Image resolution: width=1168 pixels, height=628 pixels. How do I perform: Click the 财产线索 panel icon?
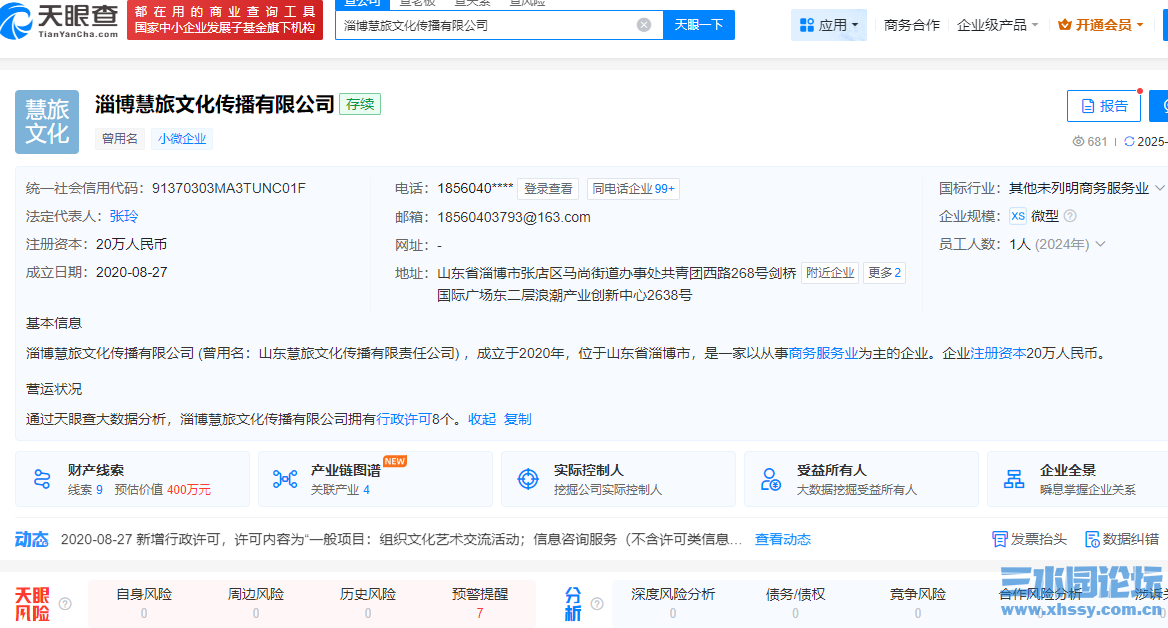pyautogui.click(x=42, y=478)
